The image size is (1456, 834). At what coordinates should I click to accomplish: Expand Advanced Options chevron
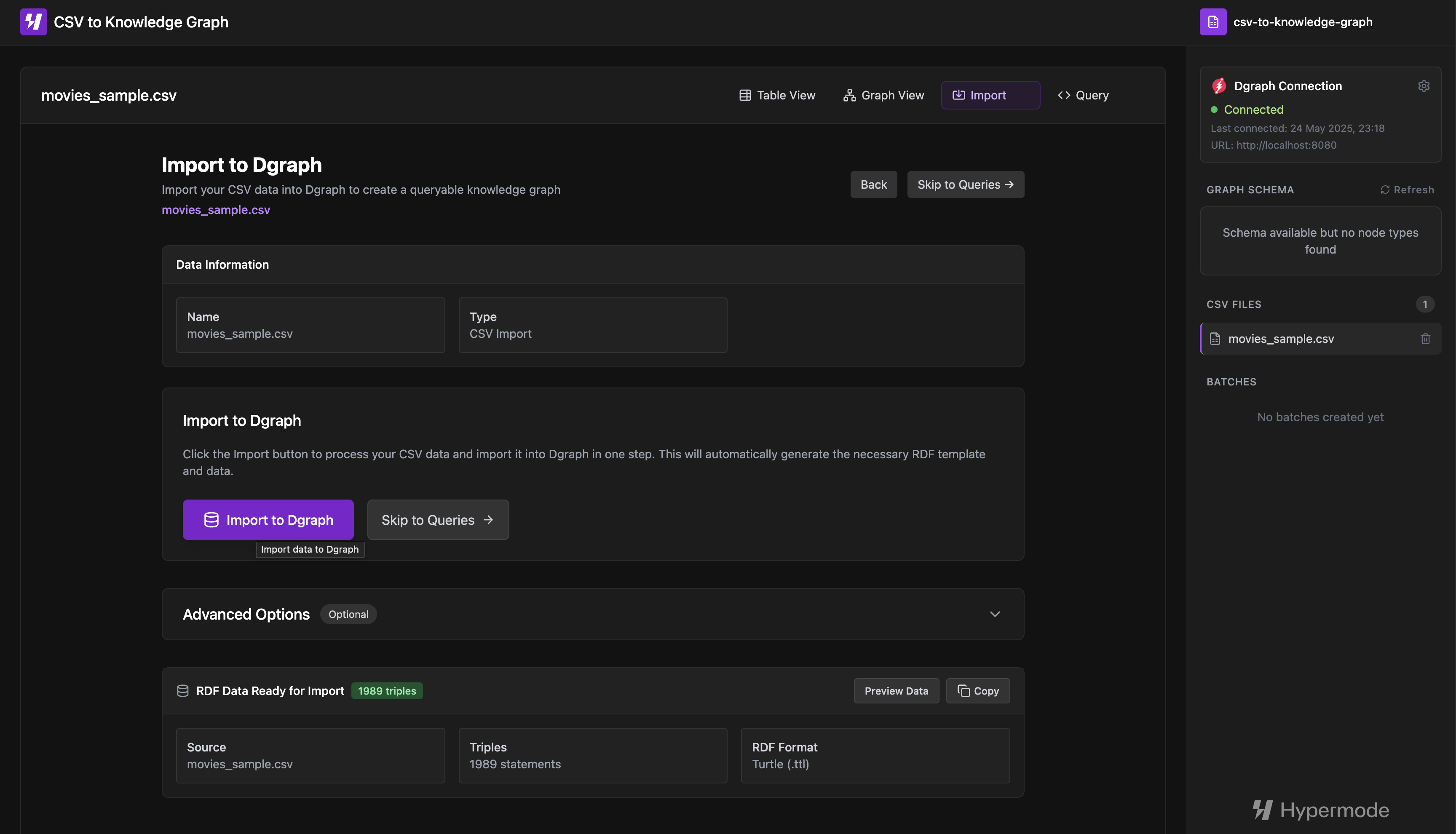coord(994,614)
